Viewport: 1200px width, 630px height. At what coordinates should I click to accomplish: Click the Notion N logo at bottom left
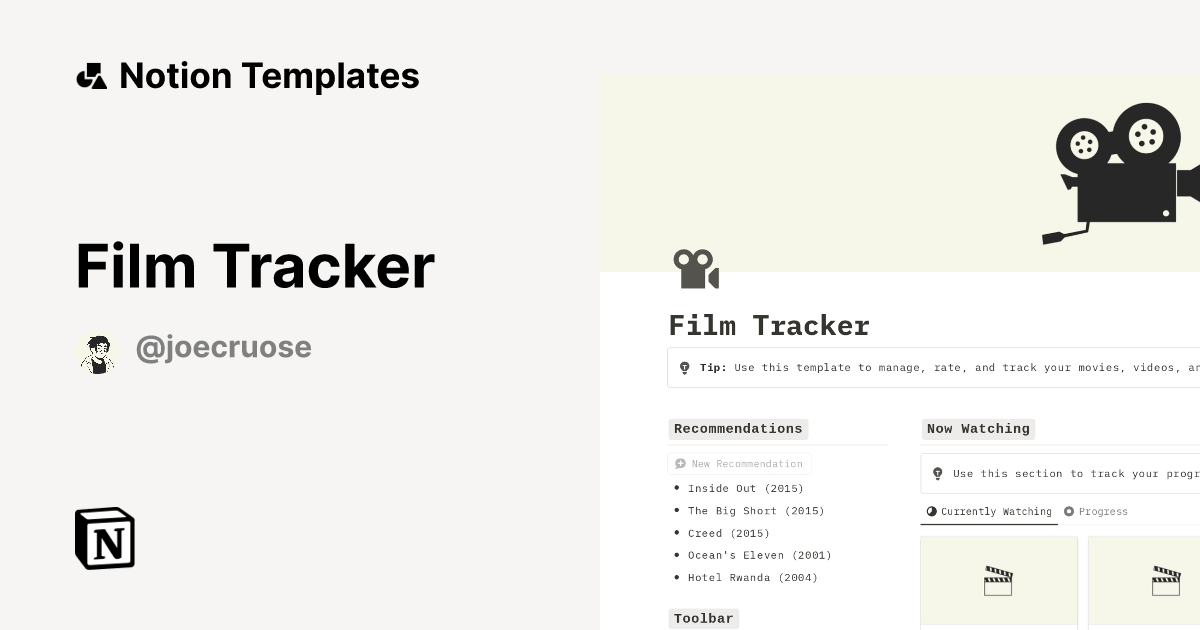coord(104,538)
